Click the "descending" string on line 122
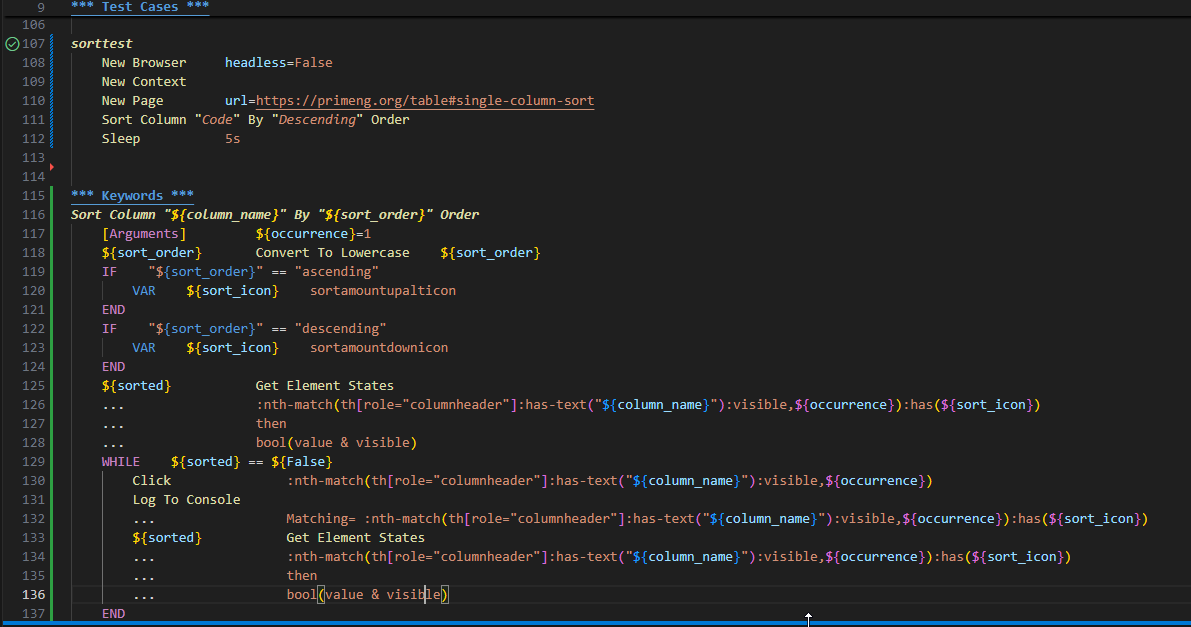This screenshot has height=627, width=1191. pos(340,329)
